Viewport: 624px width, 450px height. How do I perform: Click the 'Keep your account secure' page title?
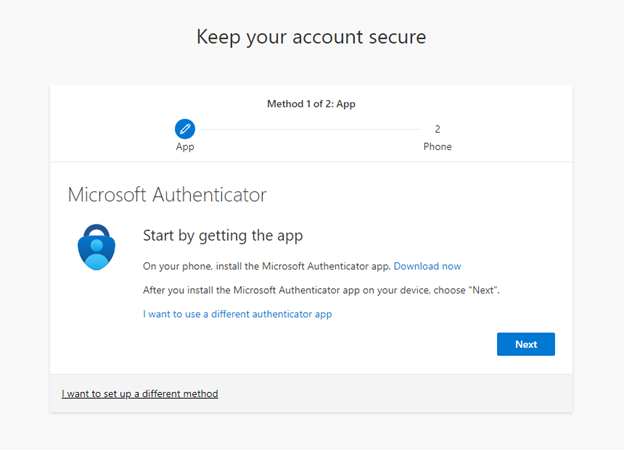(x=311, y=37)
